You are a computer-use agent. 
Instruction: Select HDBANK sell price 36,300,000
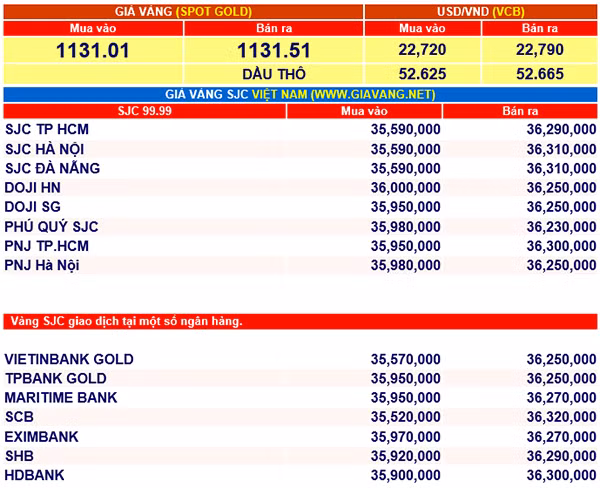pyautogui.click(x=561, y=475)
